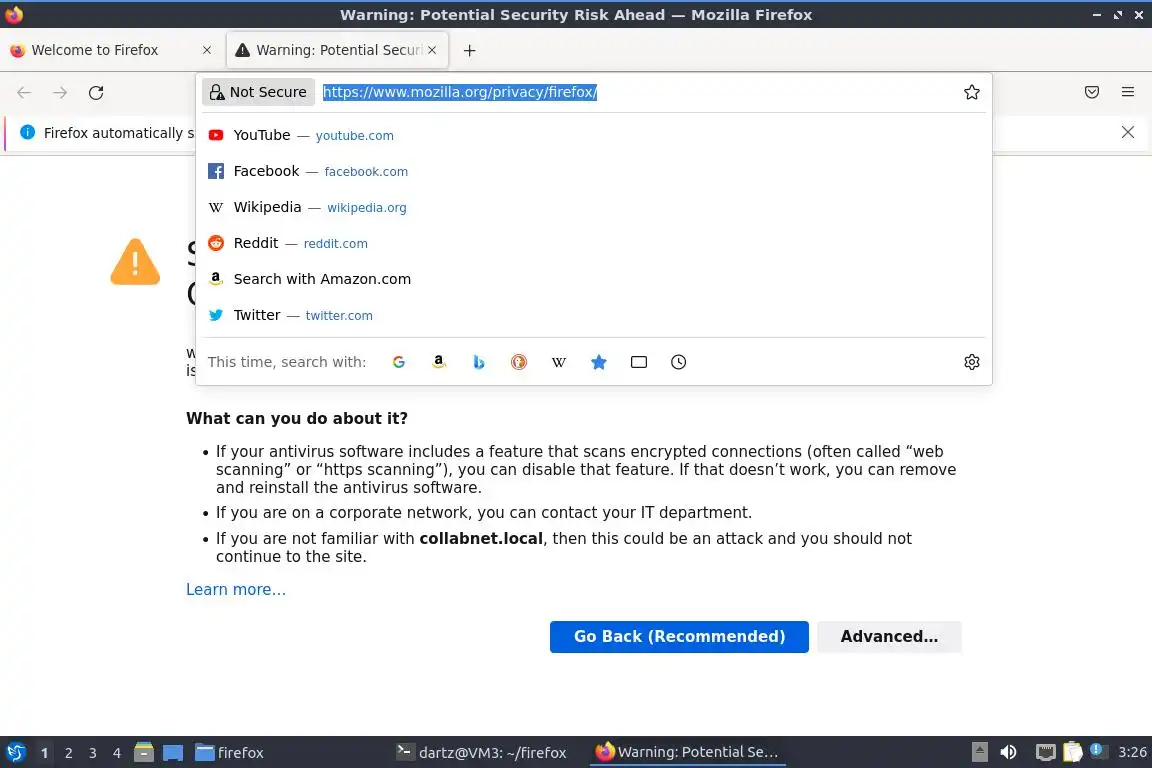The width and height of the screenshot is (1152, 768).
Task: Search with Wikipedia one-off icon
Action: (559, 362)
